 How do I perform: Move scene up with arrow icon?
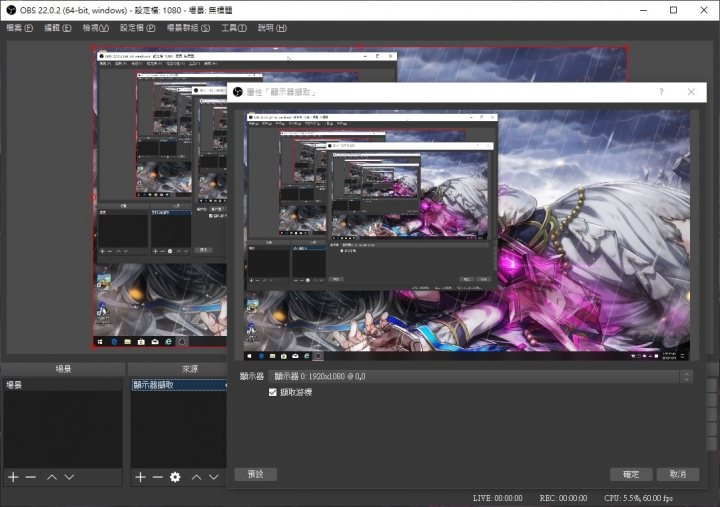click(x=52, y=477)
